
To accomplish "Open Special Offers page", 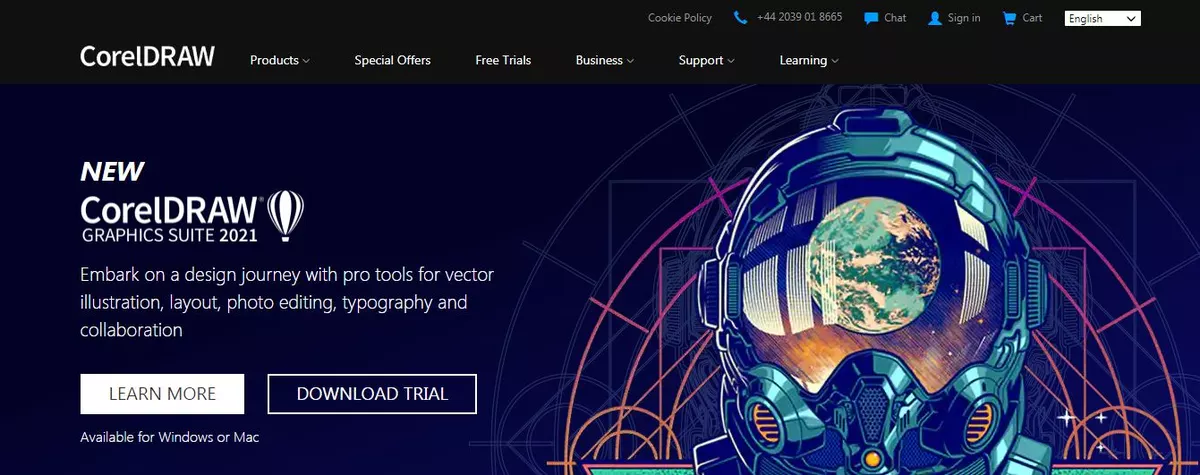I will [x=392, y=60].
